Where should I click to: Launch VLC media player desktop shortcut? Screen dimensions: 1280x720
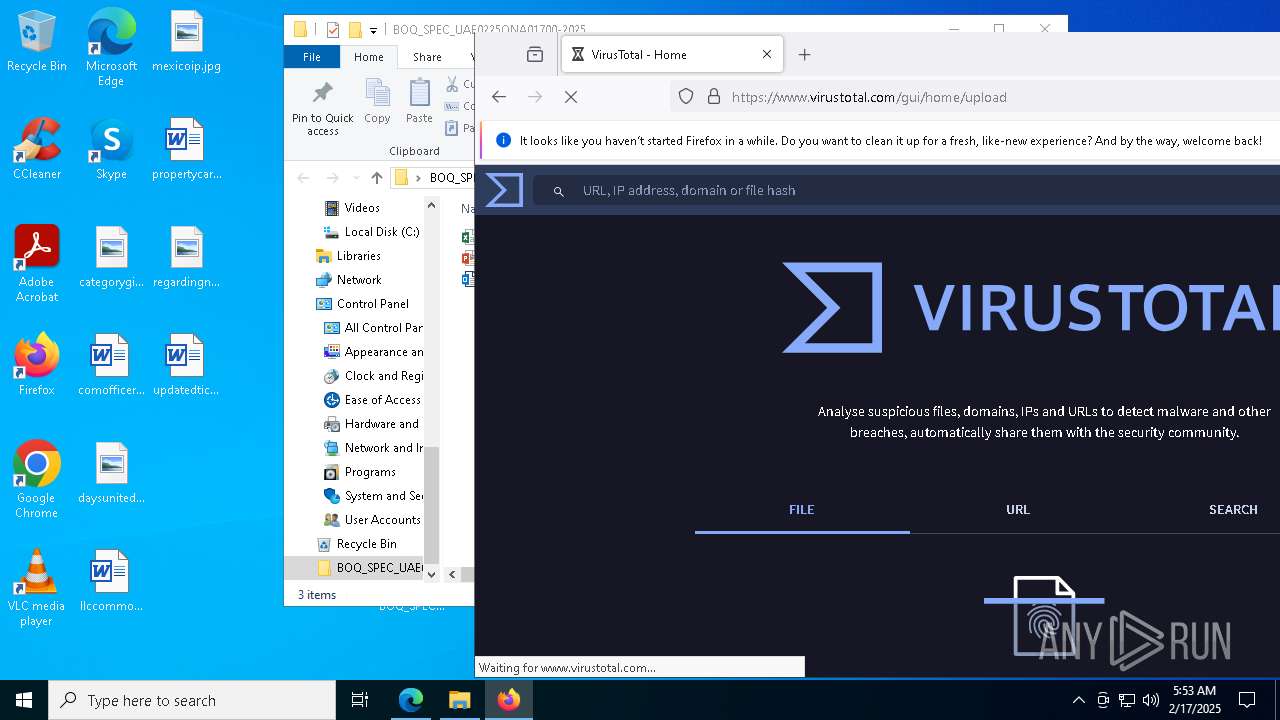[x=37, y=589]
